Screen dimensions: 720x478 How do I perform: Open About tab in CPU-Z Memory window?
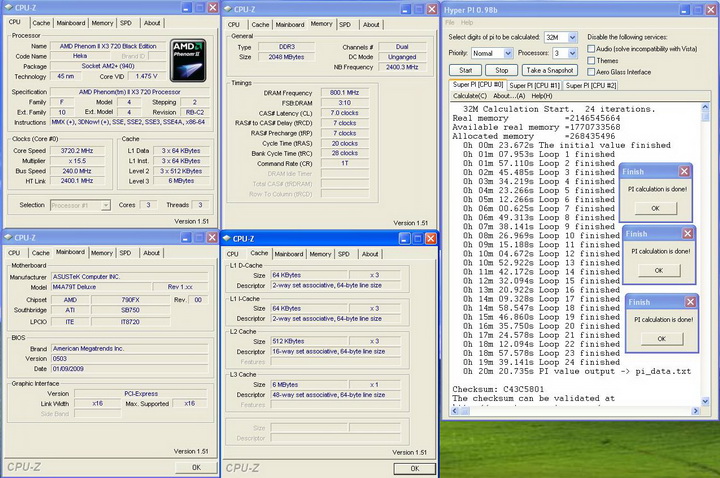tap(371, 25)
